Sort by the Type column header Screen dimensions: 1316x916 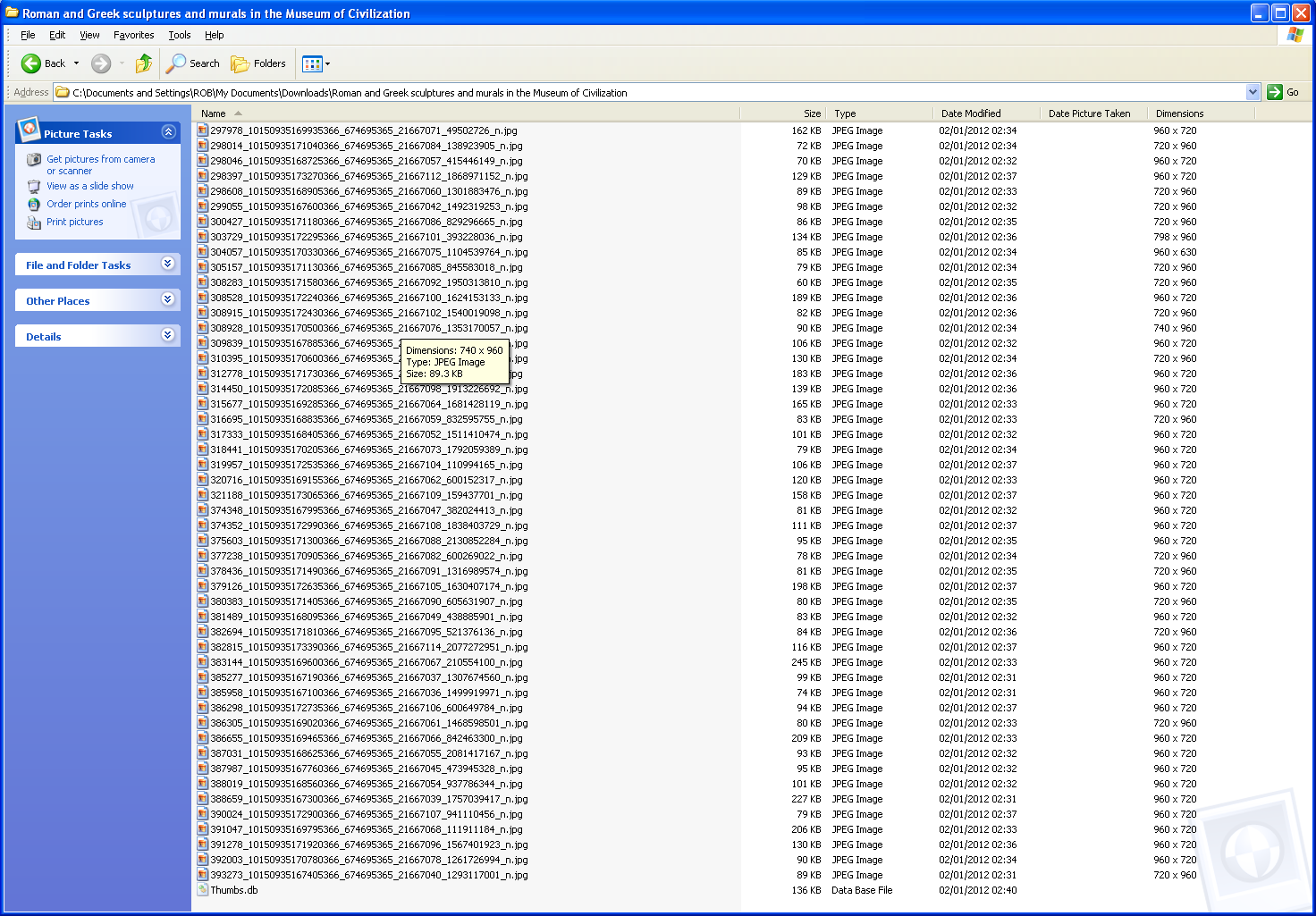[880, 113]
